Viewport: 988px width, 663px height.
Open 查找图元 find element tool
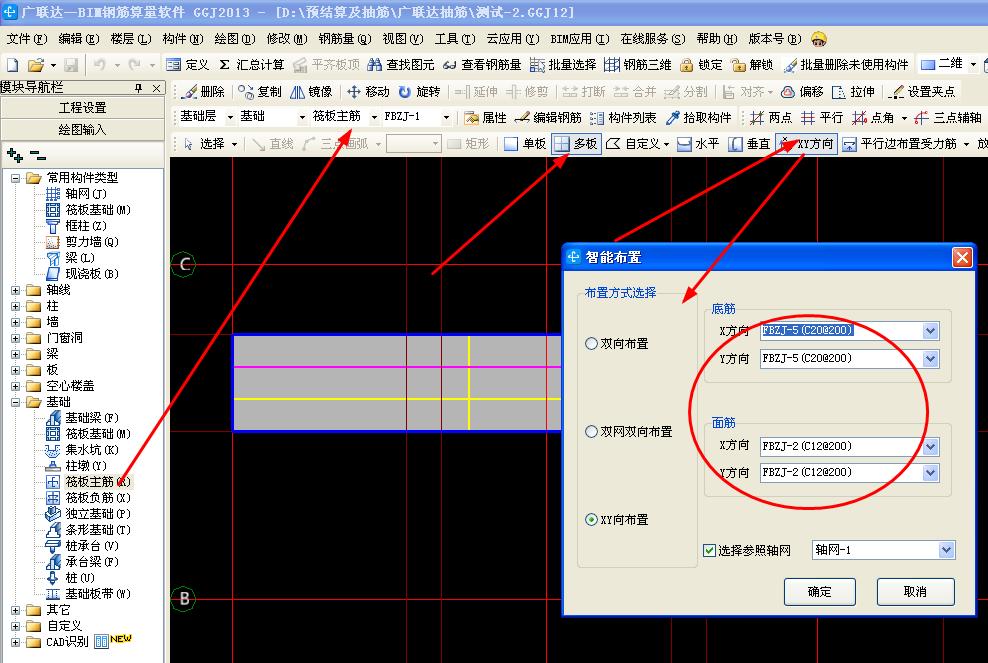(x=401, y=65)
